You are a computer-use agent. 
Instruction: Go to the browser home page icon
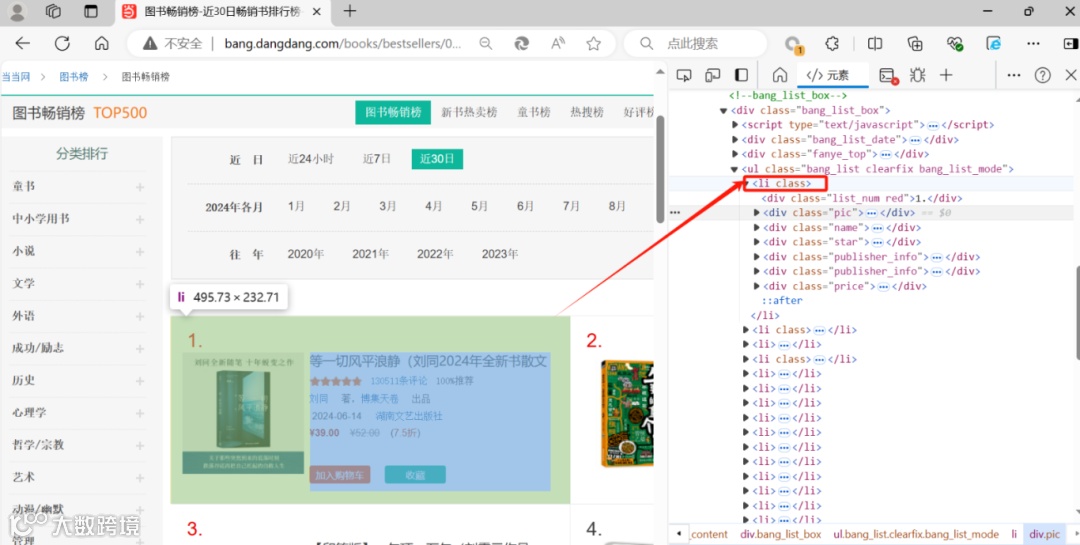click(101, 43)
